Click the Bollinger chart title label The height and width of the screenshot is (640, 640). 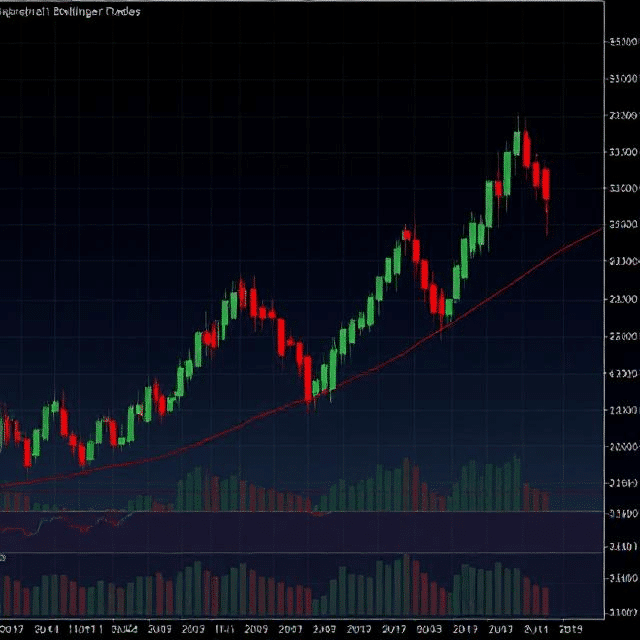[70, 12]
